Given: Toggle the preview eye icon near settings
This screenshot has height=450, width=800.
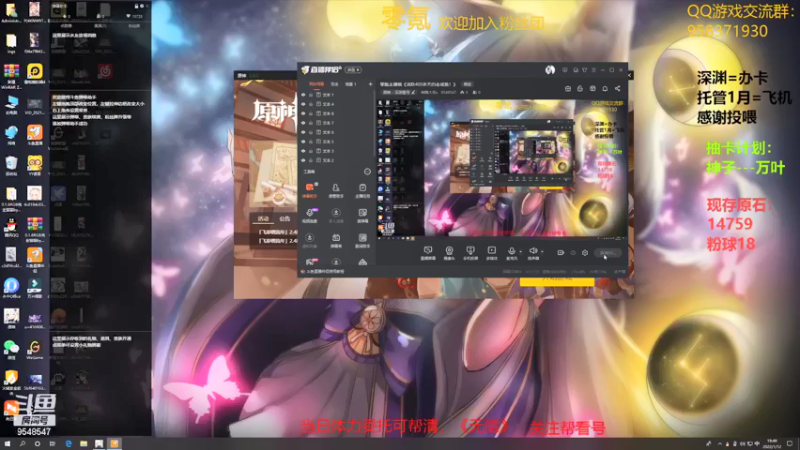Looking at the screenshot, I should [573, 253].
